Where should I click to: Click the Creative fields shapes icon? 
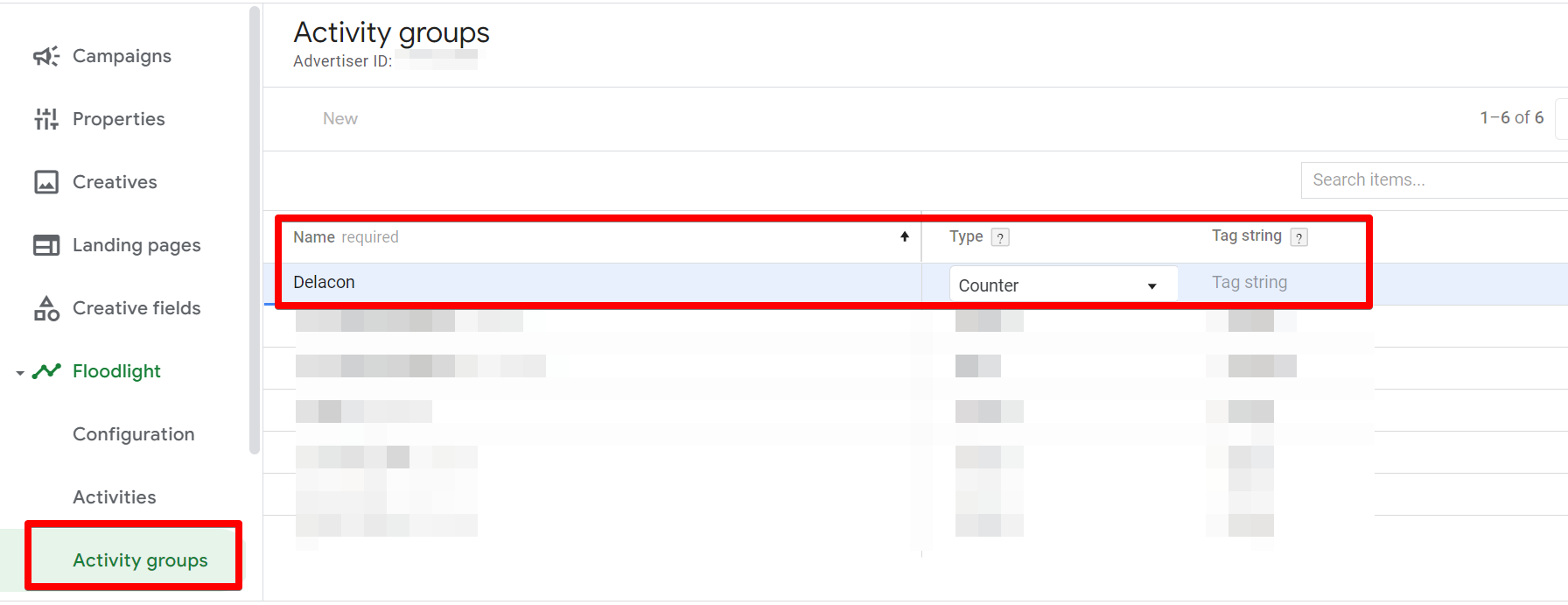45,308
